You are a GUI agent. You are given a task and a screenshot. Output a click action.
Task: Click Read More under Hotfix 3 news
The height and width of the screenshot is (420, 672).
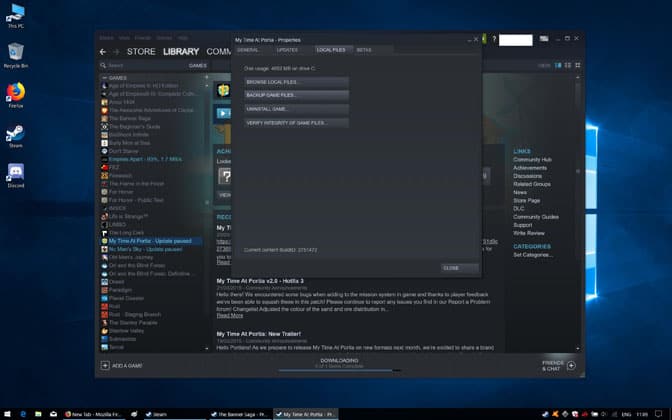click(x=230, y=315)
